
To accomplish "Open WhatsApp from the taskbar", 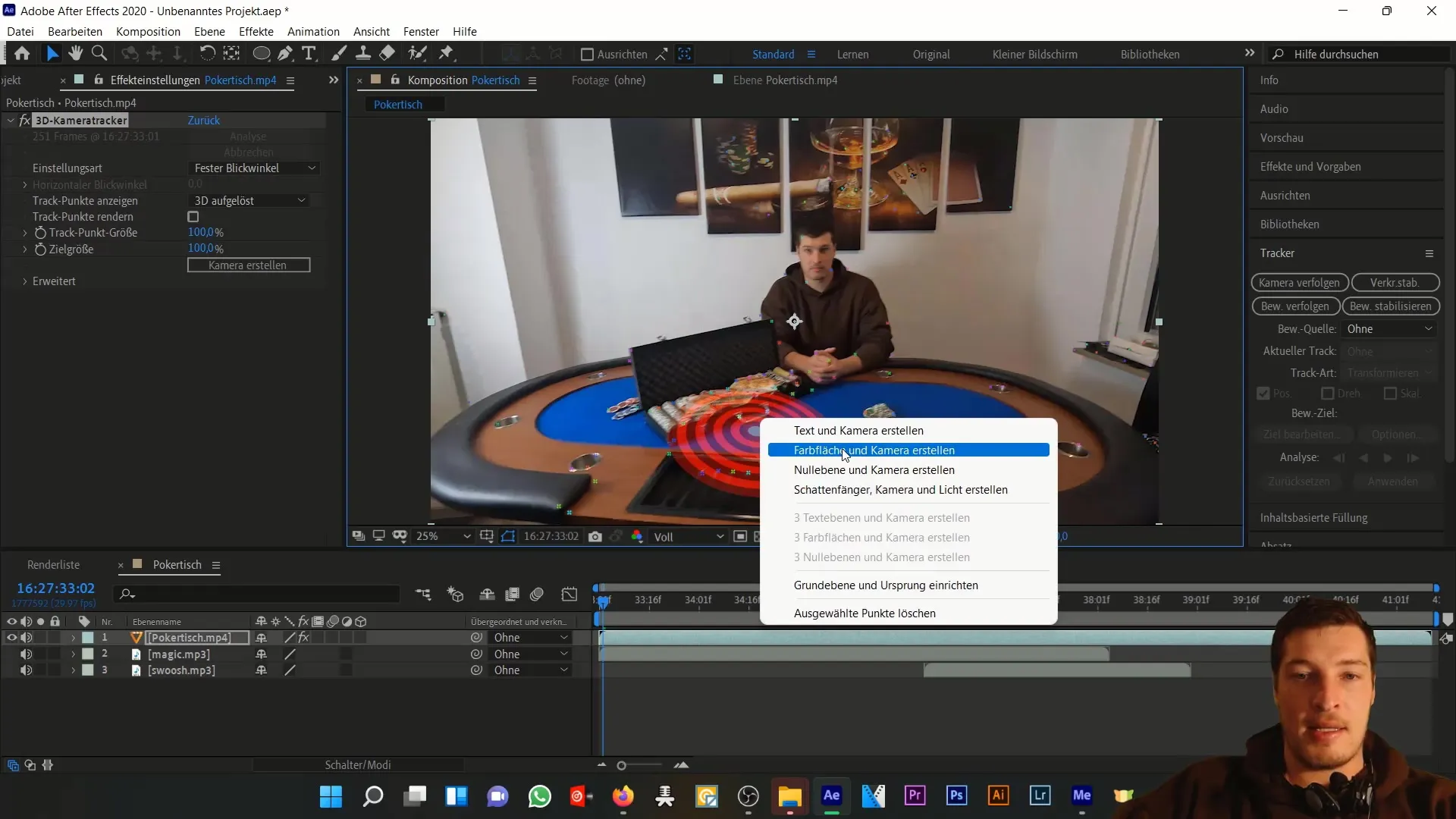I will click(x=540, y=796).
